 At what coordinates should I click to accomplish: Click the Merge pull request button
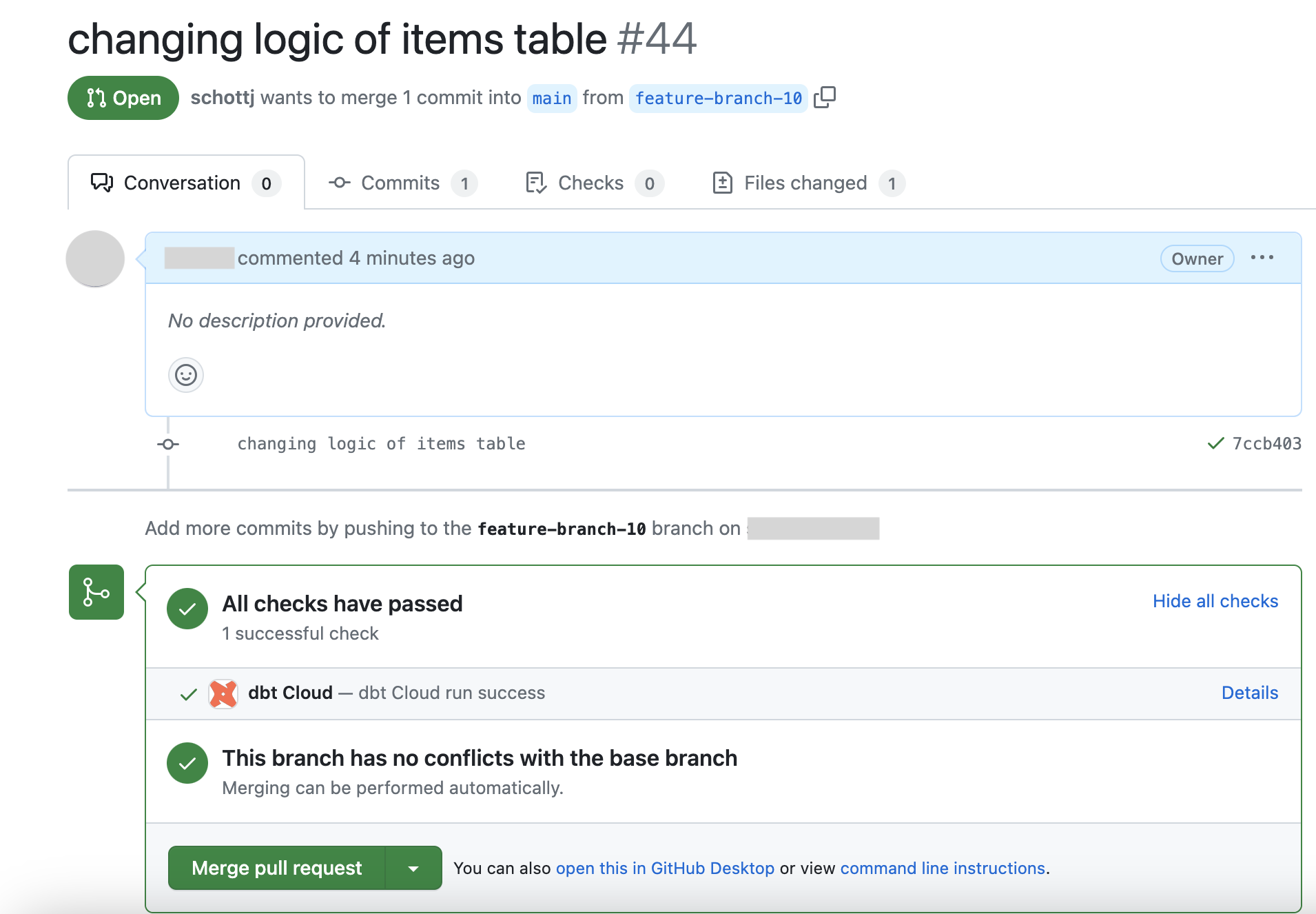coord(277,868)
